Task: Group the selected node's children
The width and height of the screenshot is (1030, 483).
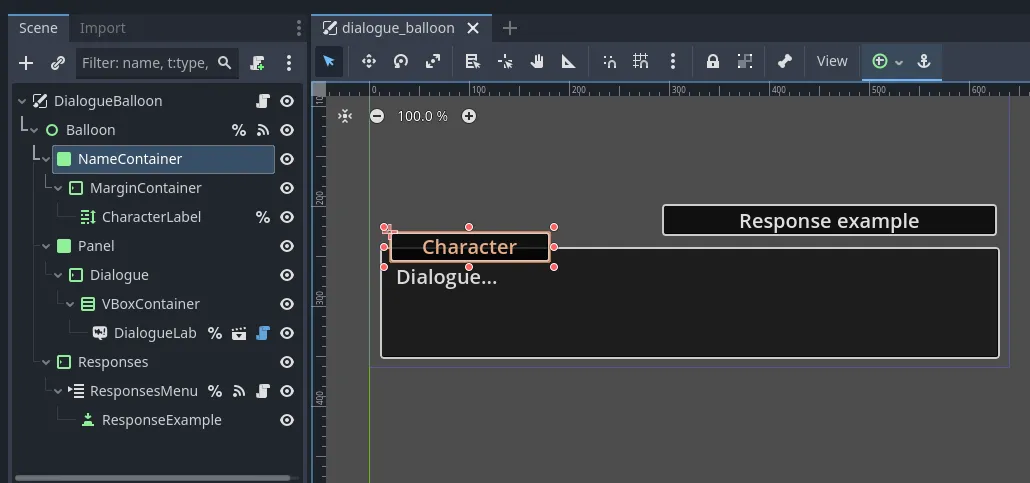Action: [745, 62]
